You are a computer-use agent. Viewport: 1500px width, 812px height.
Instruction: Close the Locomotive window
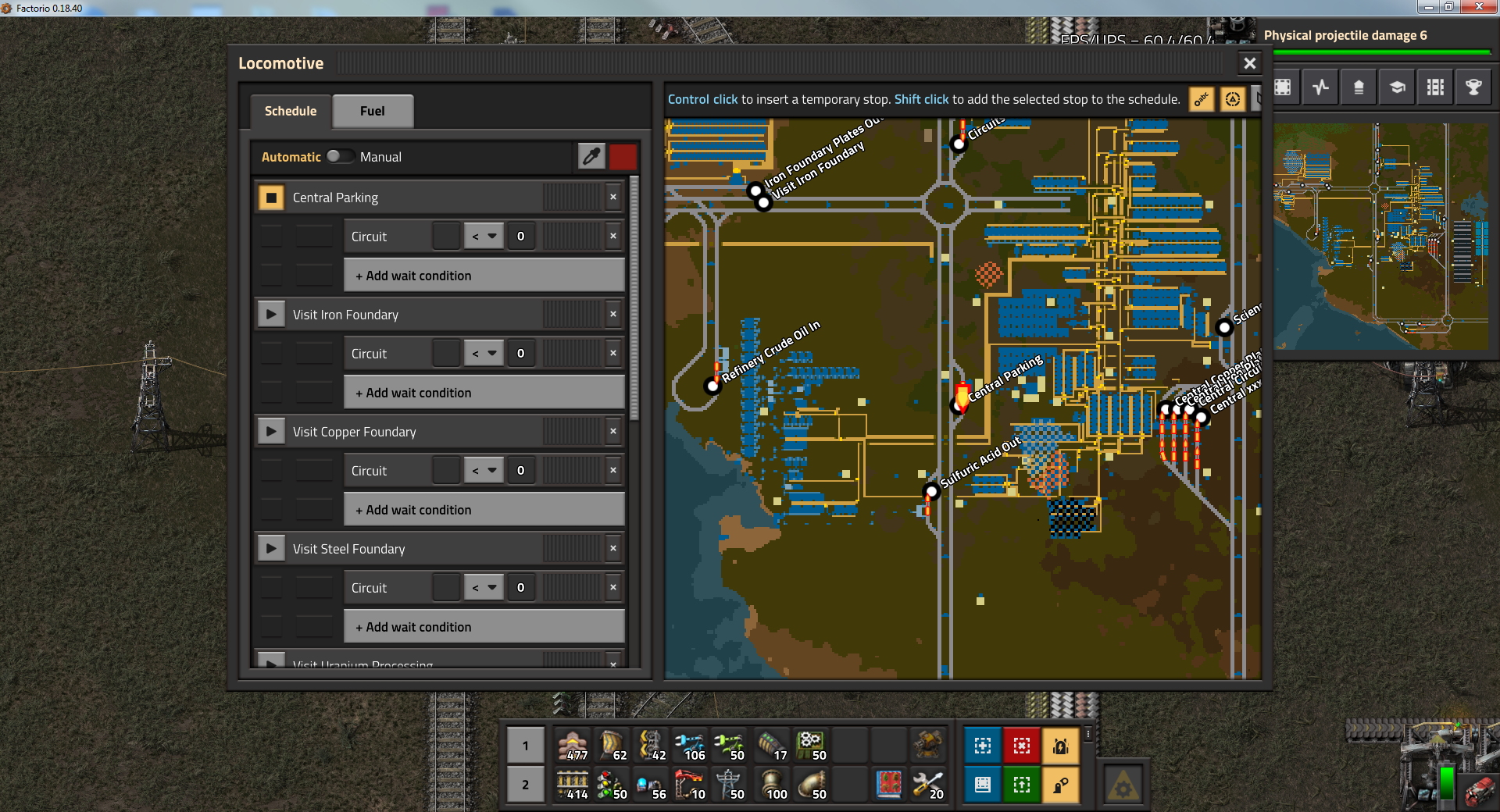[x=1250, y=63]
